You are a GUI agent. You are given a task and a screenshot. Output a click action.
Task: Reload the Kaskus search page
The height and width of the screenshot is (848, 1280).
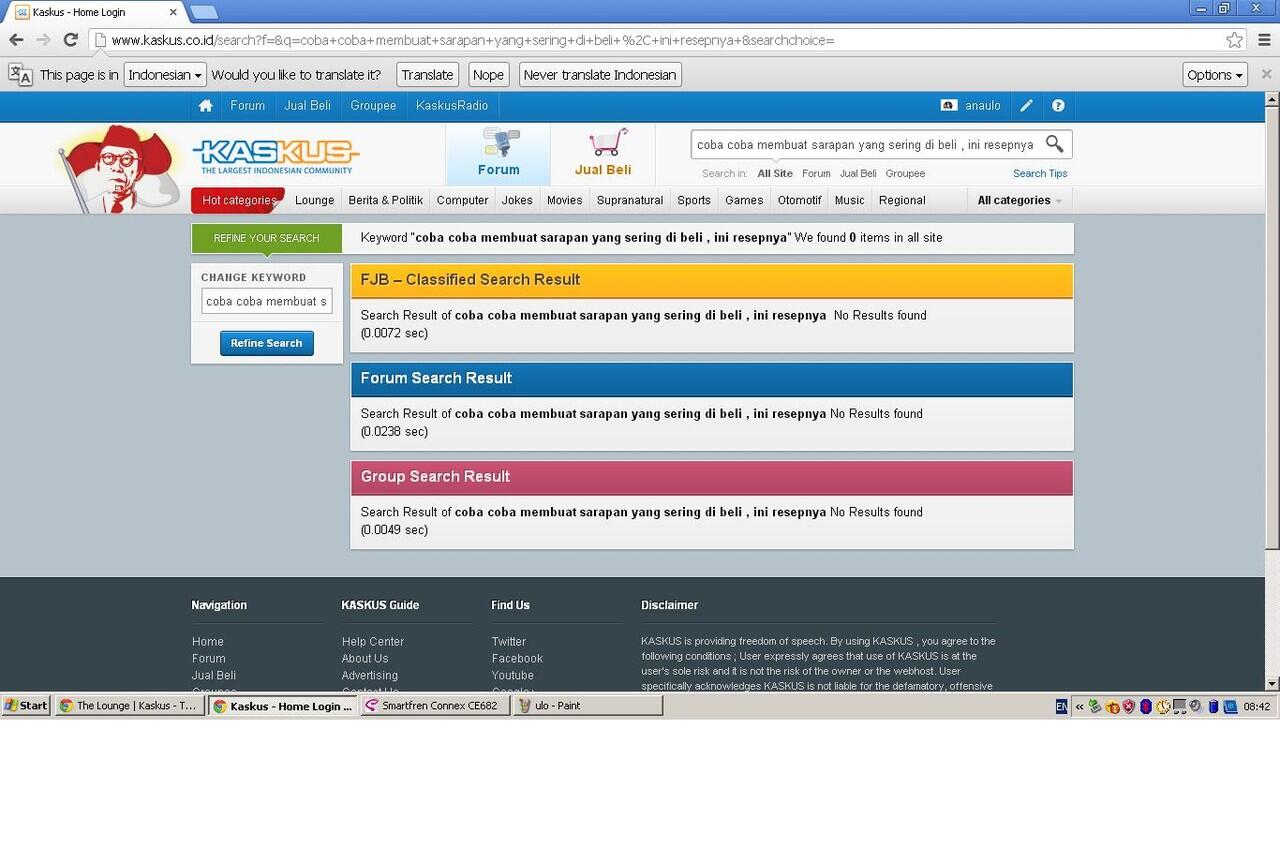click(x=70, y=40)
